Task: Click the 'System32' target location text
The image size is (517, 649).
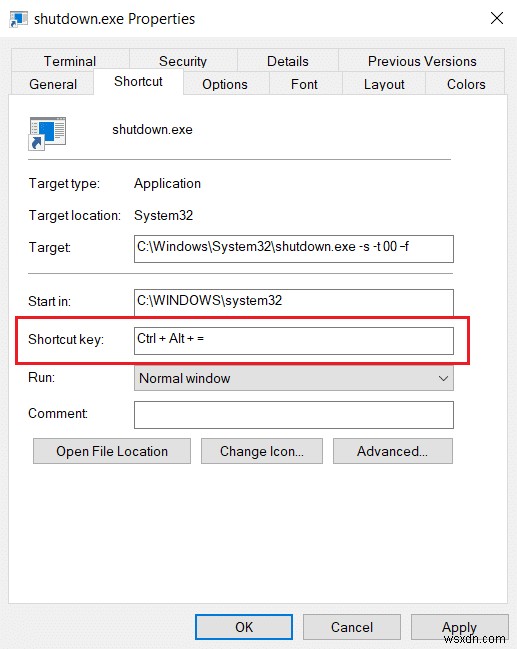Action: [x=164, y=215]
